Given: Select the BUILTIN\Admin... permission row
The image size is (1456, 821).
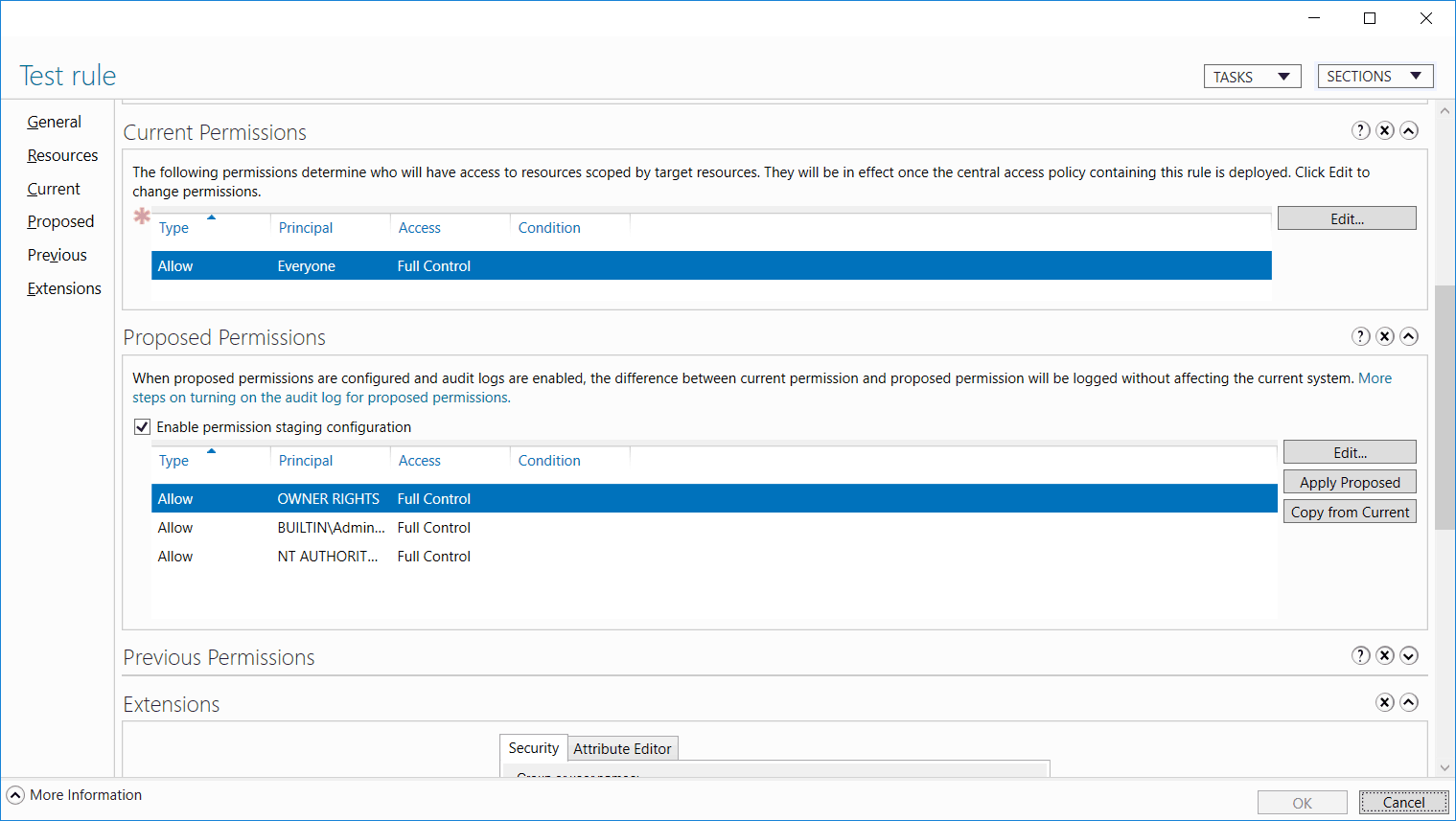Looking at the screenshot, I should 714,528.
